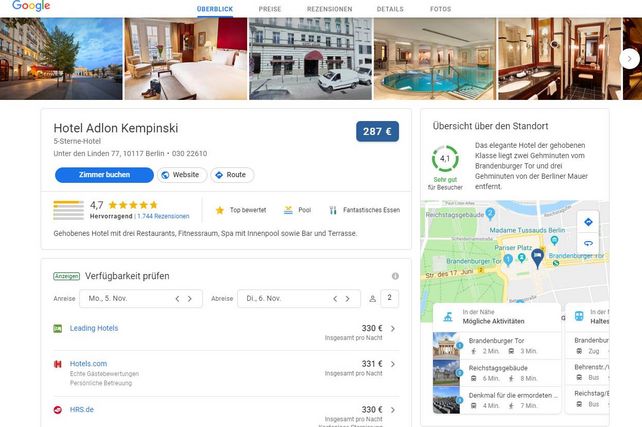Switch to the Preise tab

click(x=270, y=9)
